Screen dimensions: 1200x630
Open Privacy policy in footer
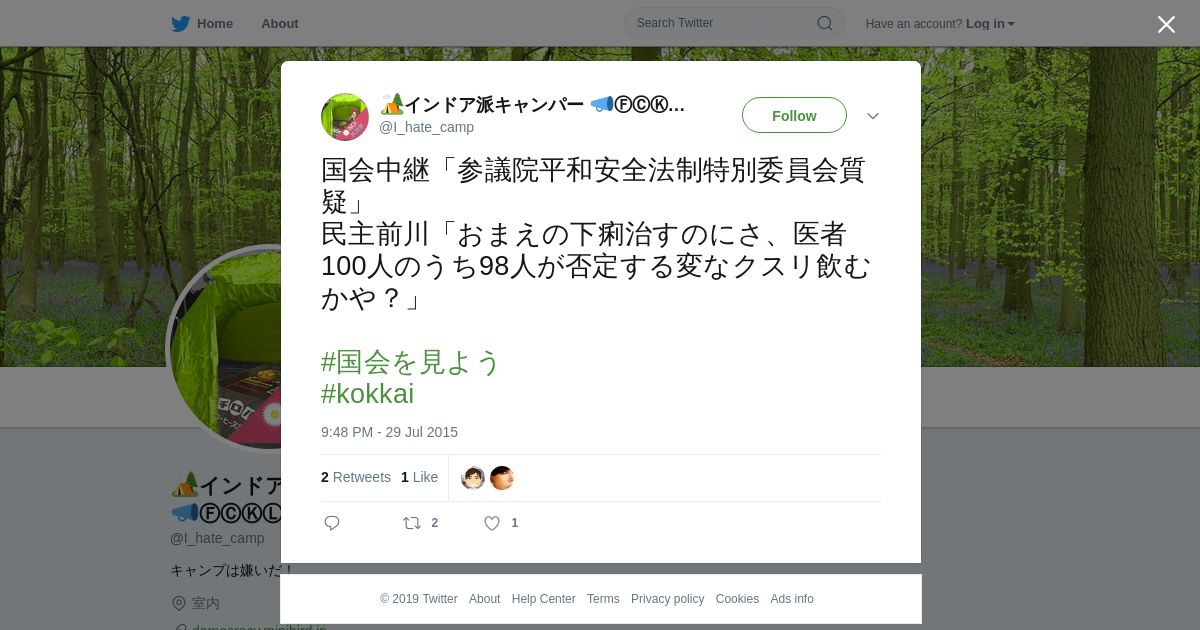point(668,599)
